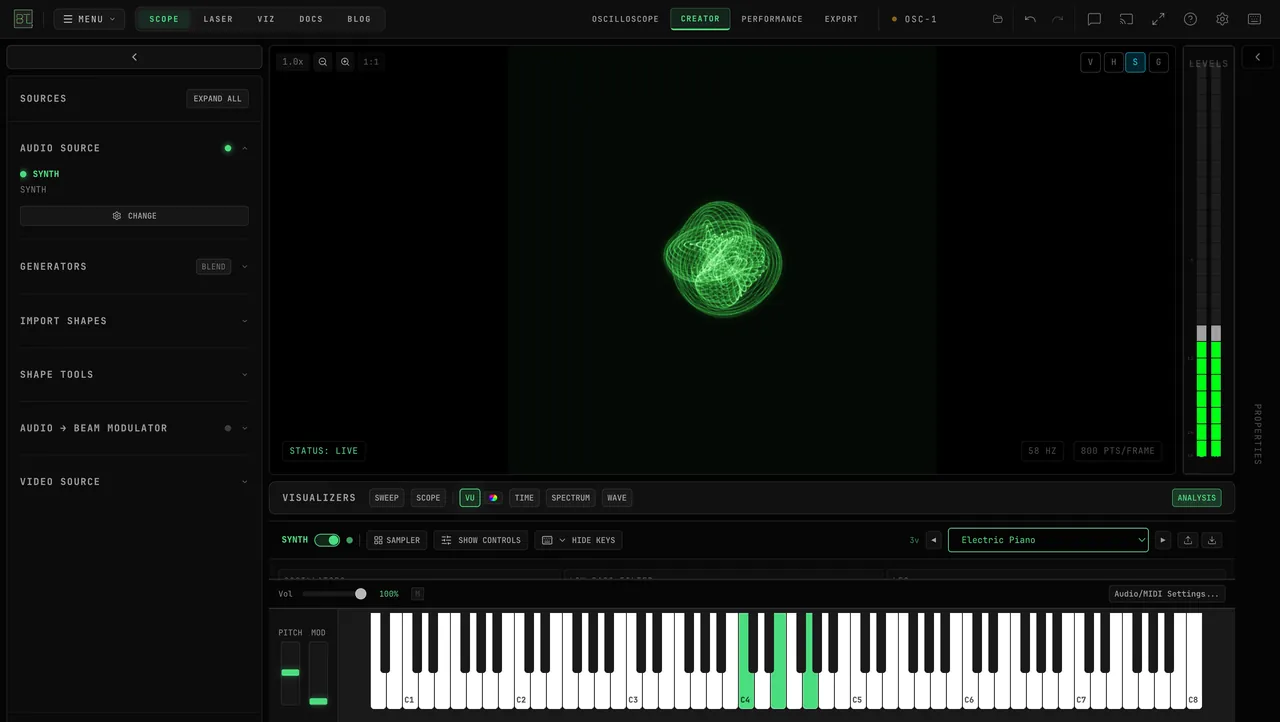
Task: Open the Electric Piano preset dropdown
Action: coord(1048,540)
